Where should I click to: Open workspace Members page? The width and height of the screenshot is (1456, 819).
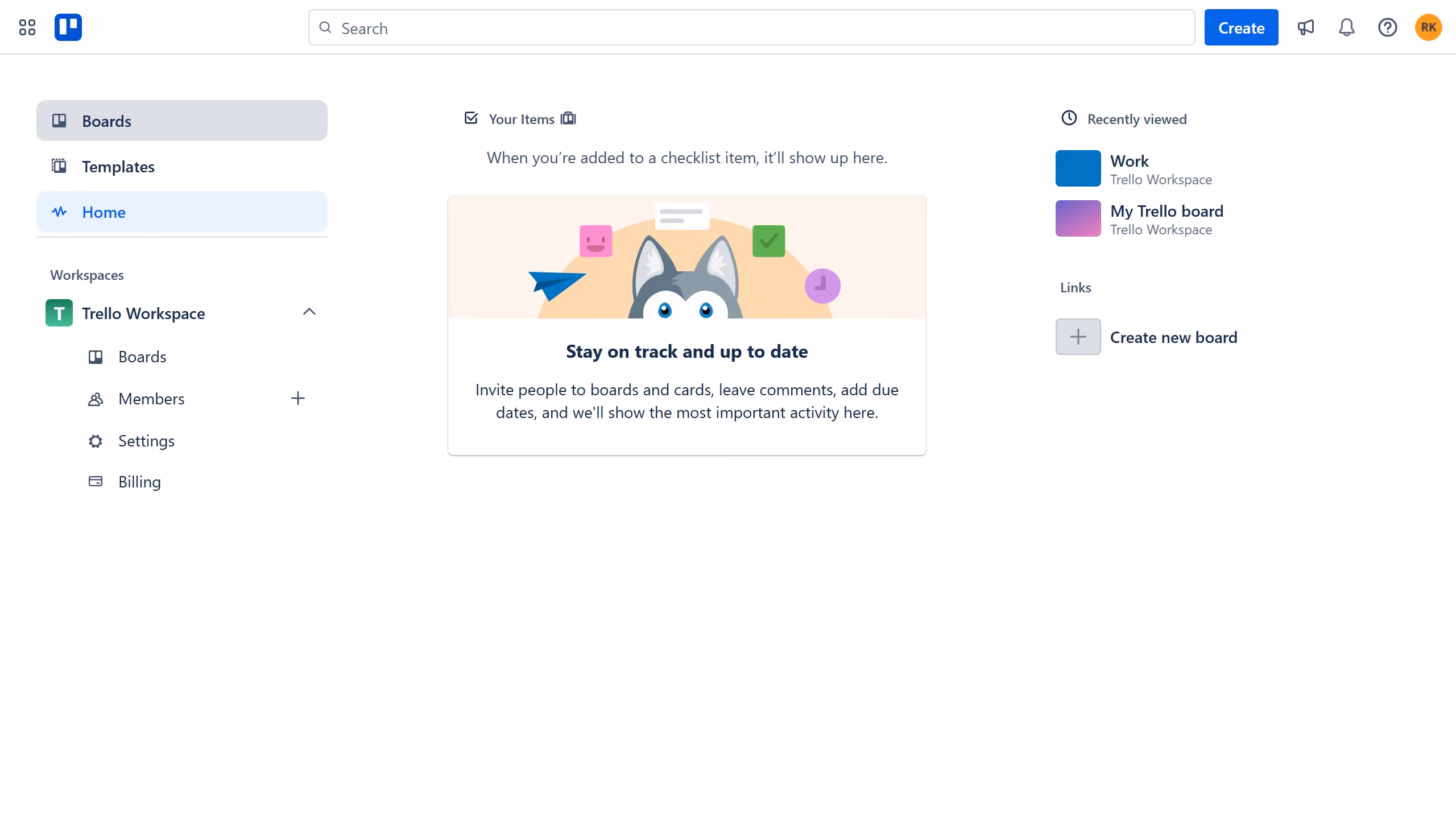pyautogui.click(x=151, y=399)
